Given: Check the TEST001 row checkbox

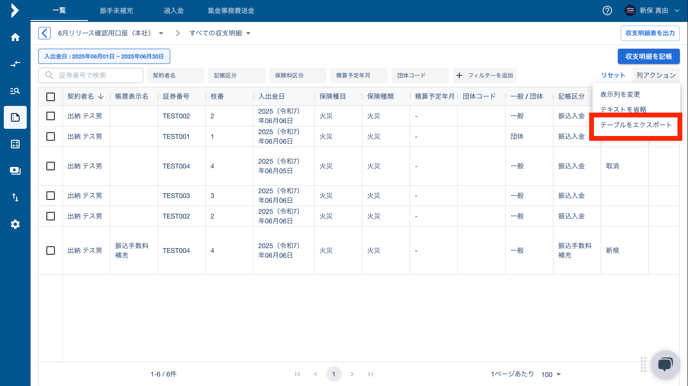Looking at the screenshot, I should [50, 136].
